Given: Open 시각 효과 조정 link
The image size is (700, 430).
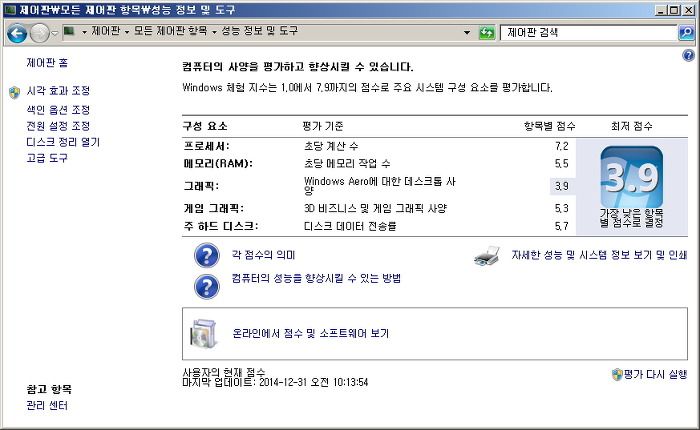Looking at the screenshot, I should coord(58,91).
